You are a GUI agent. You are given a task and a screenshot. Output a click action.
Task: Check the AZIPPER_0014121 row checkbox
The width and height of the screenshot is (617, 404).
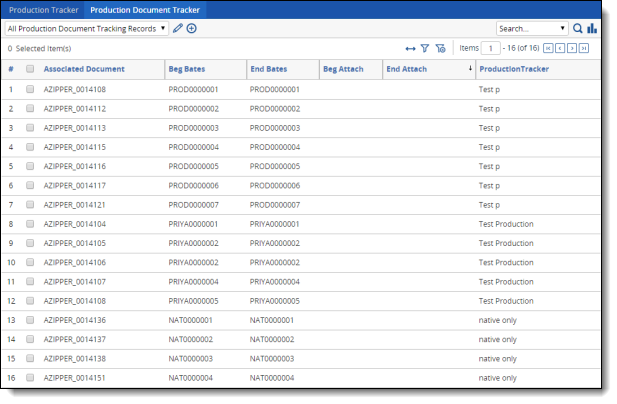30,205
